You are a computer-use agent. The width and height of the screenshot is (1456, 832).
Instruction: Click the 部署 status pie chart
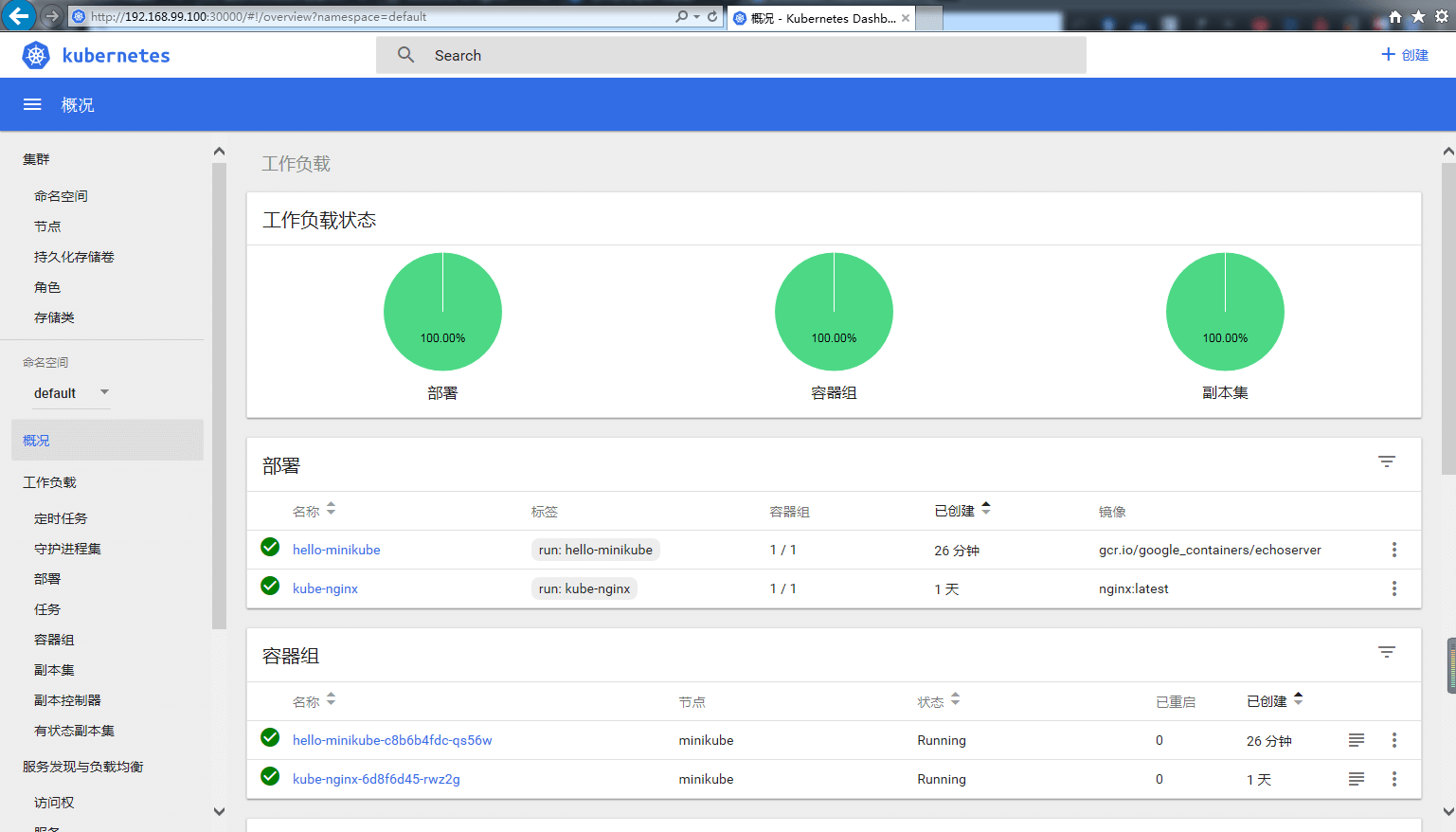(x=442, y=311)
